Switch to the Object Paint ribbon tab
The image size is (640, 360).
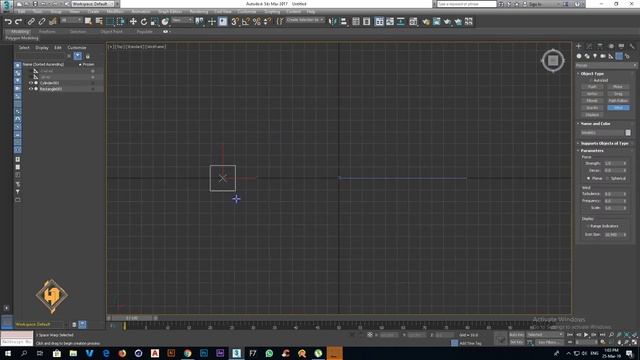click(111, 31)
